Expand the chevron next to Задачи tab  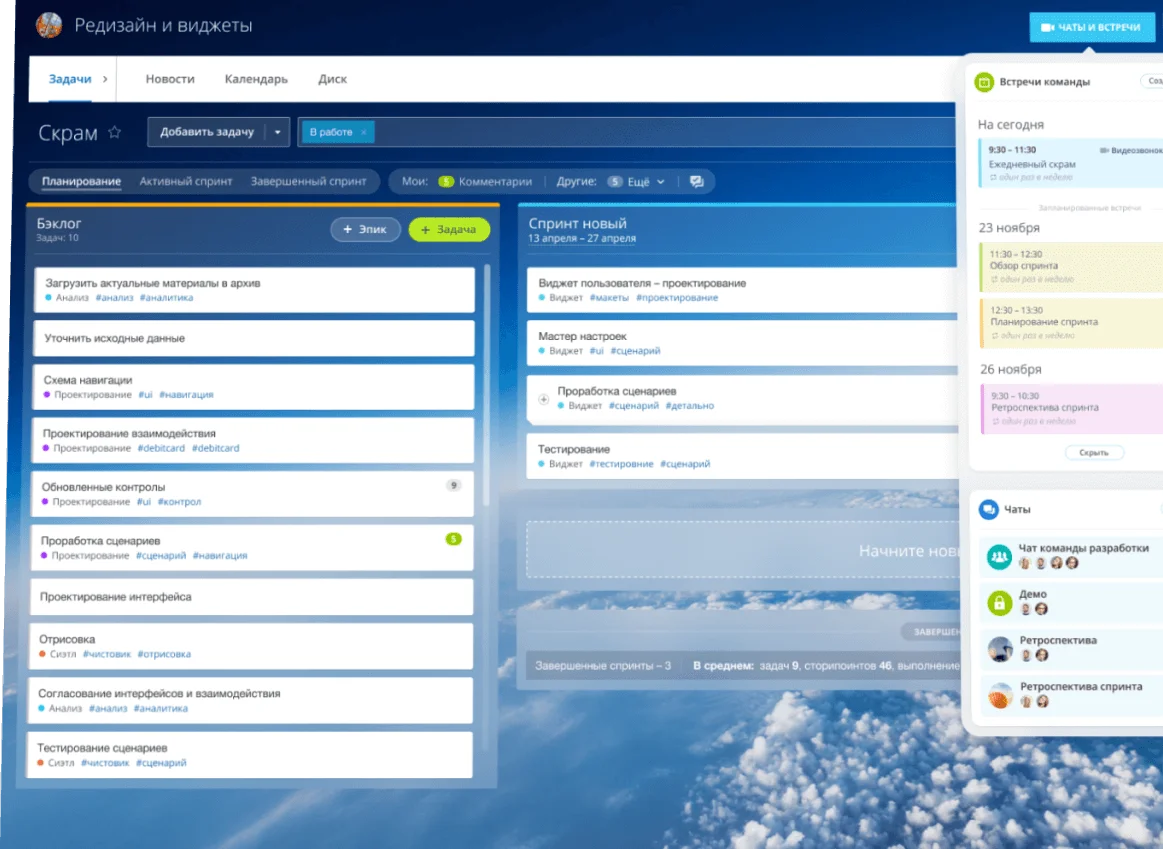(x=105, y=79)
